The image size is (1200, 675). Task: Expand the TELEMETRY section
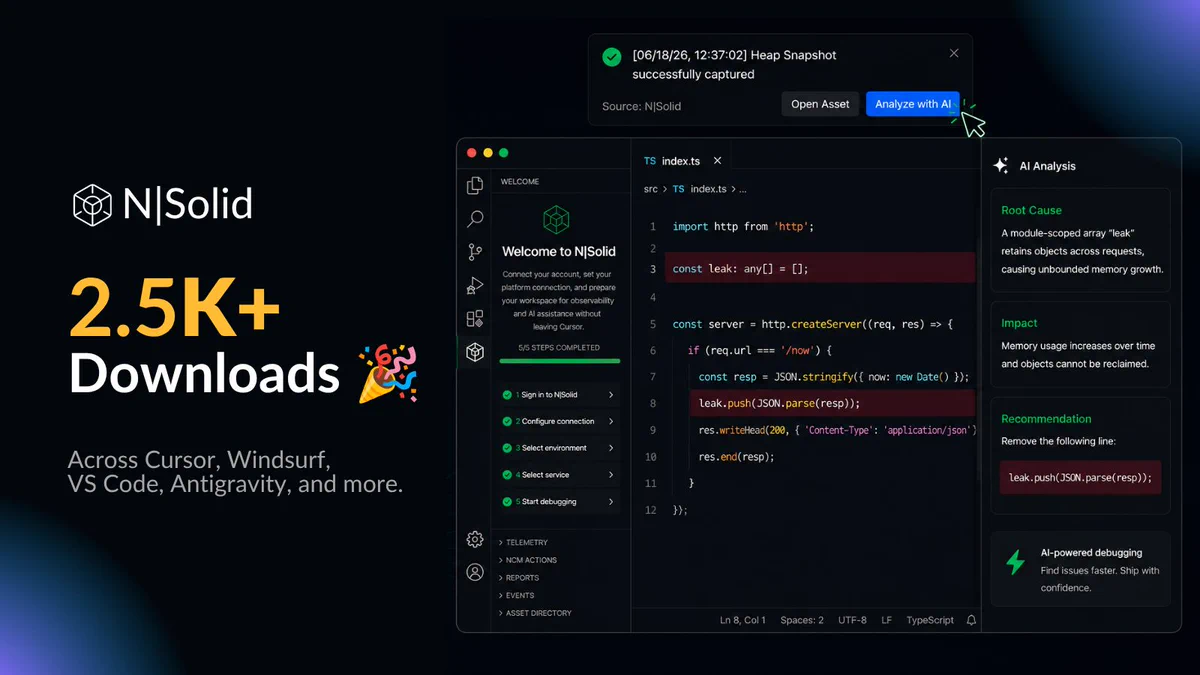pos(523,543)
